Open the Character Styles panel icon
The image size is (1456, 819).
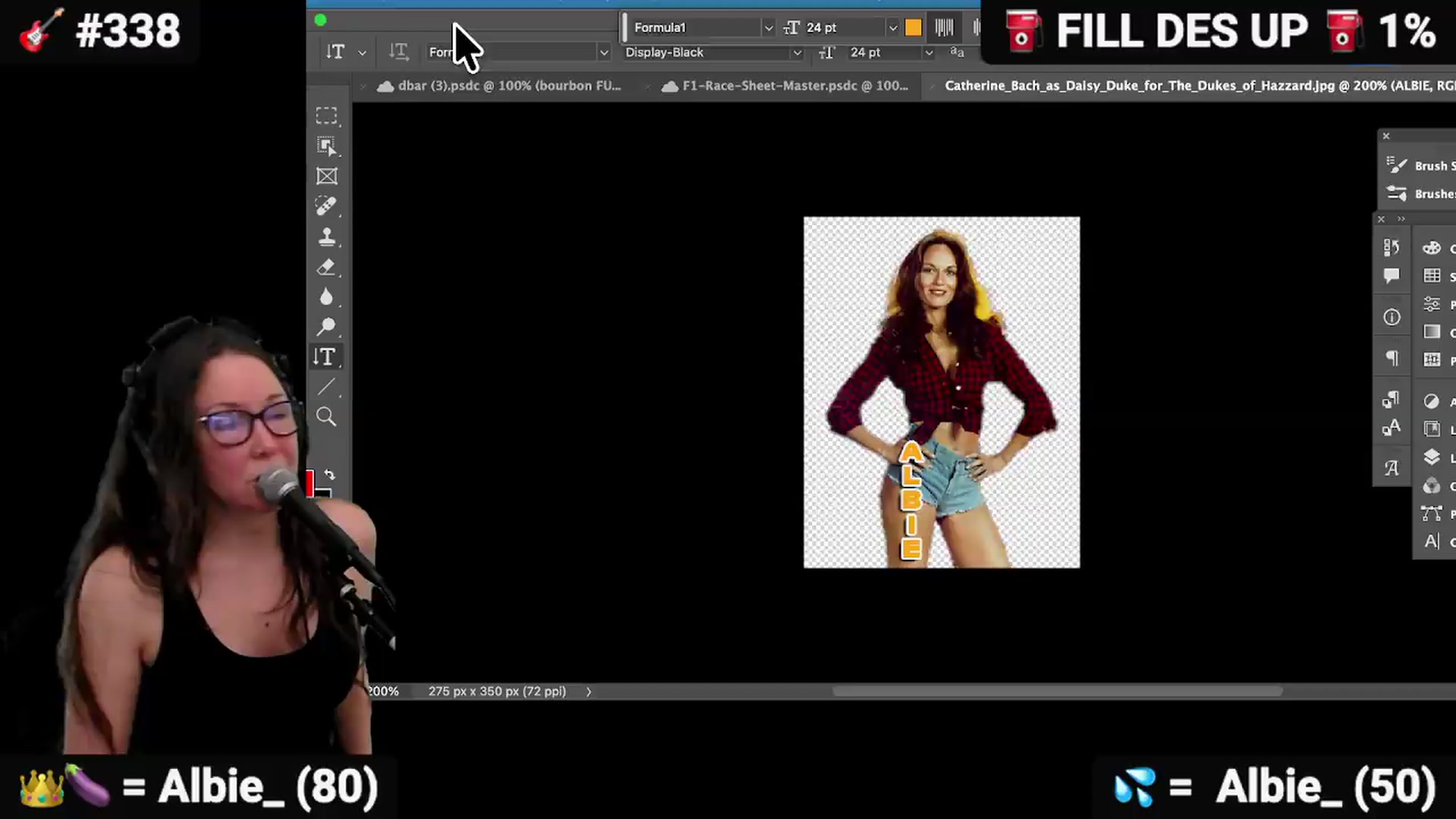(1392, 428)
